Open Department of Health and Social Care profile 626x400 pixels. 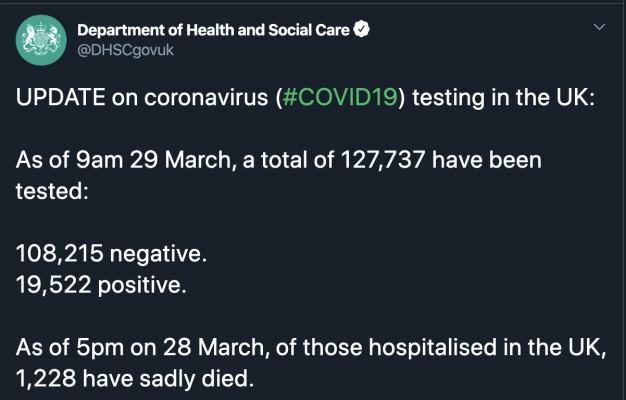(x=213, y=30)
